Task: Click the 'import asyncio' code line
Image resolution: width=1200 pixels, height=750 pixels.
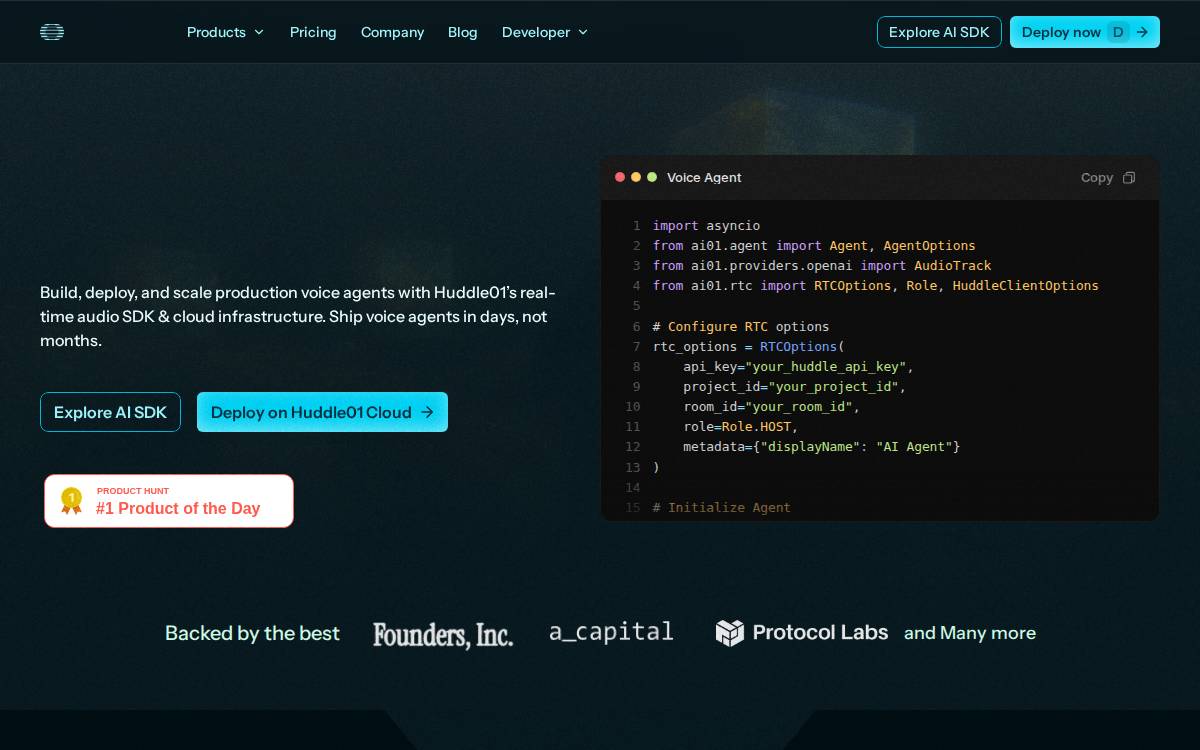Action: [x=707, y=226]
